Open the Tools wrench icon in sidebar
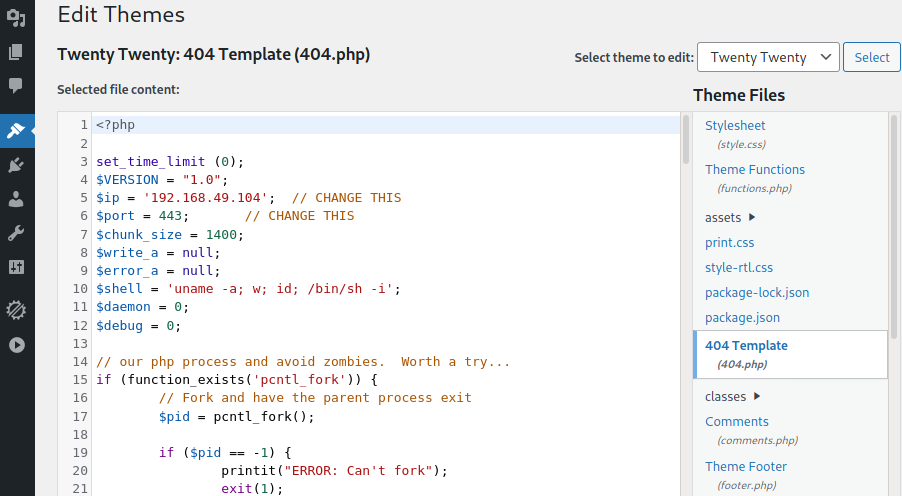902x496 pixels. pos(16,233)
